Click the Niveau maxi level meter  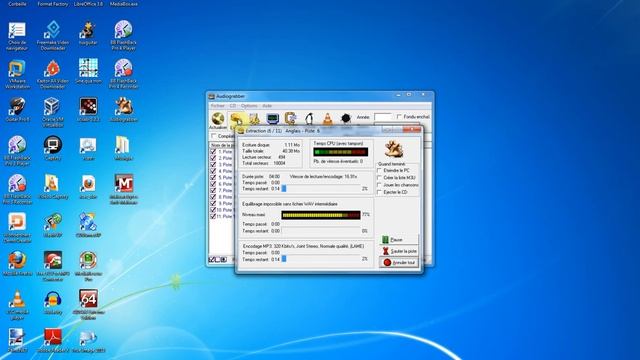tap(321, 215)
